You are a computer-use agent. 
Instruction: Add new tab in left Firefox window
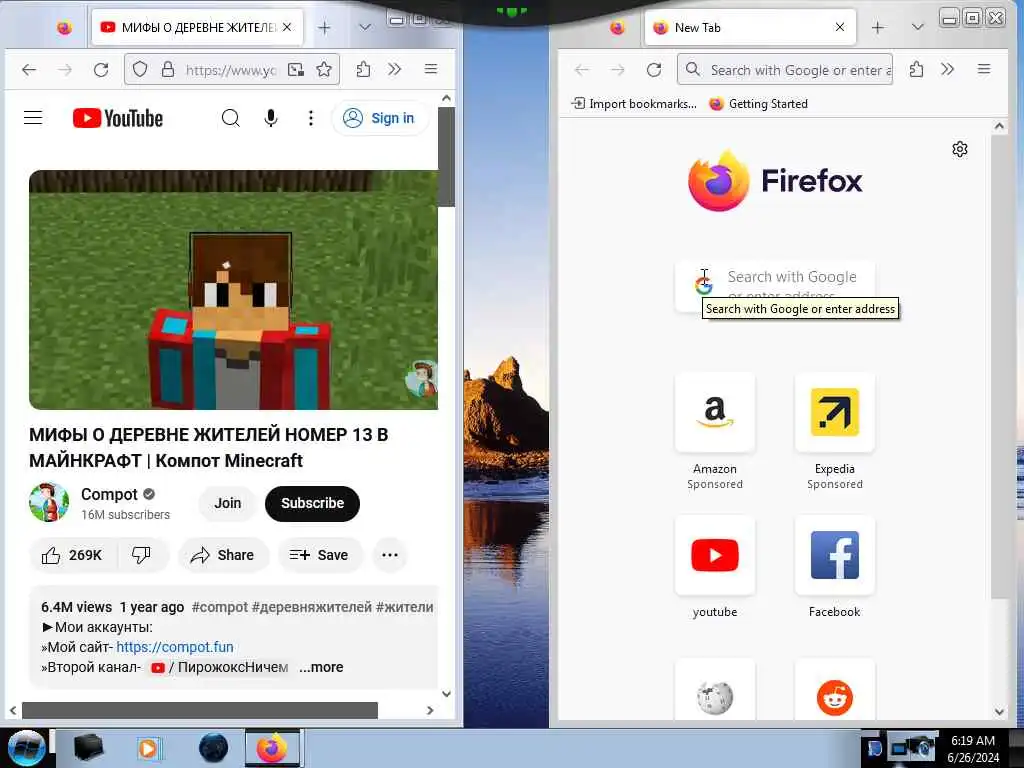[x=325, y=27]
